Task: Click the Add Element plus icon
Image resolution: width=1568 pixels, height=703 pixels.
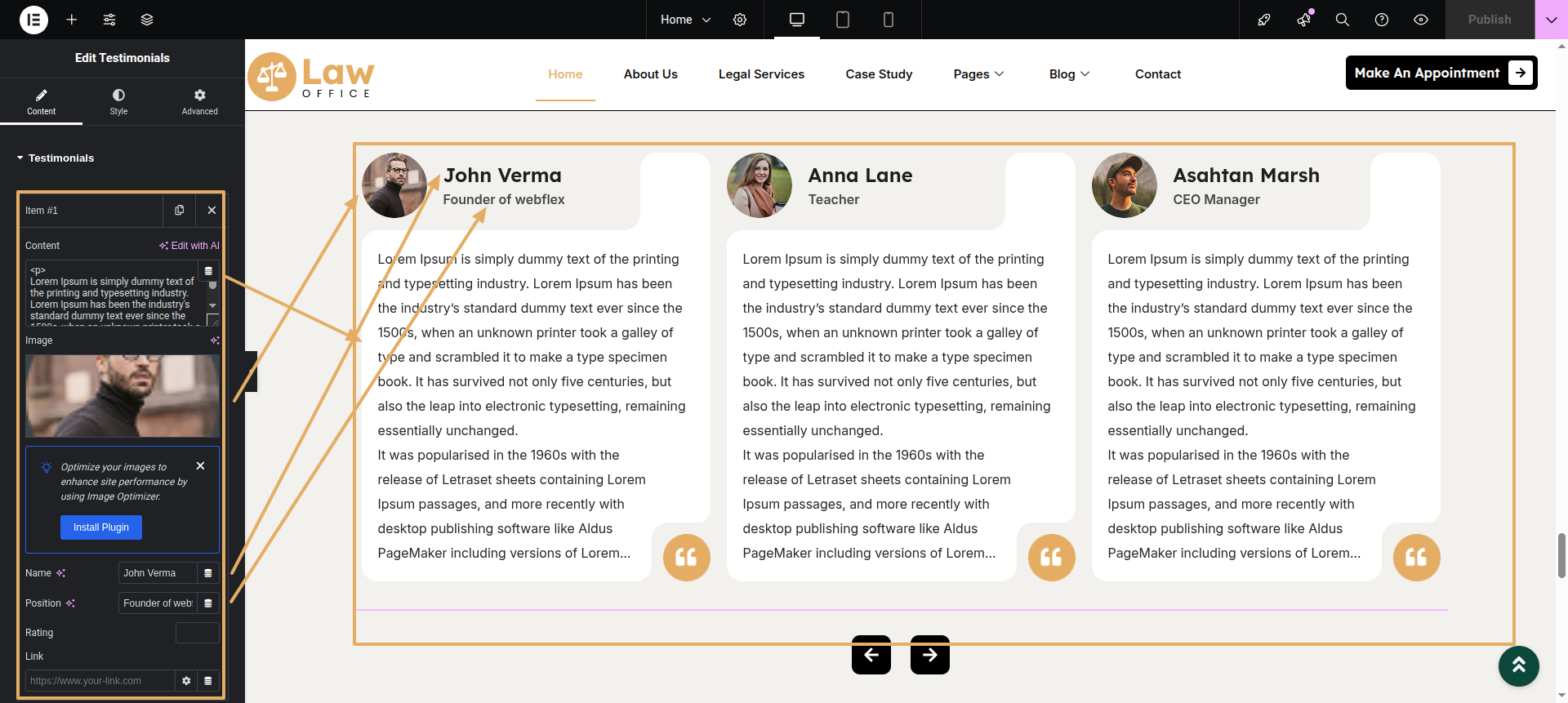Action: [72, 20]
